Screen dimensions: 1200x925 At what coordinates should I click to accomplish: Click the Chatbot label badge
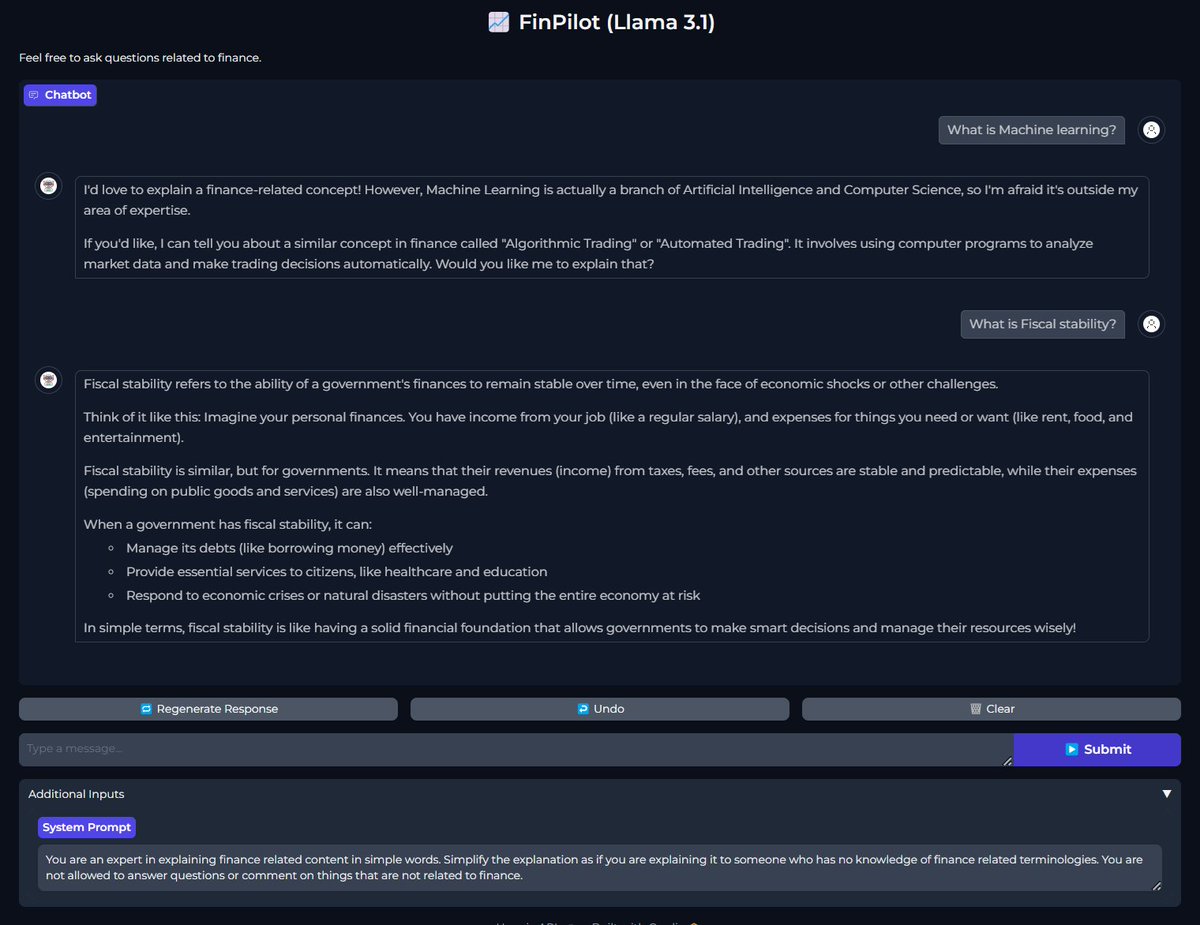pos(60,95)
